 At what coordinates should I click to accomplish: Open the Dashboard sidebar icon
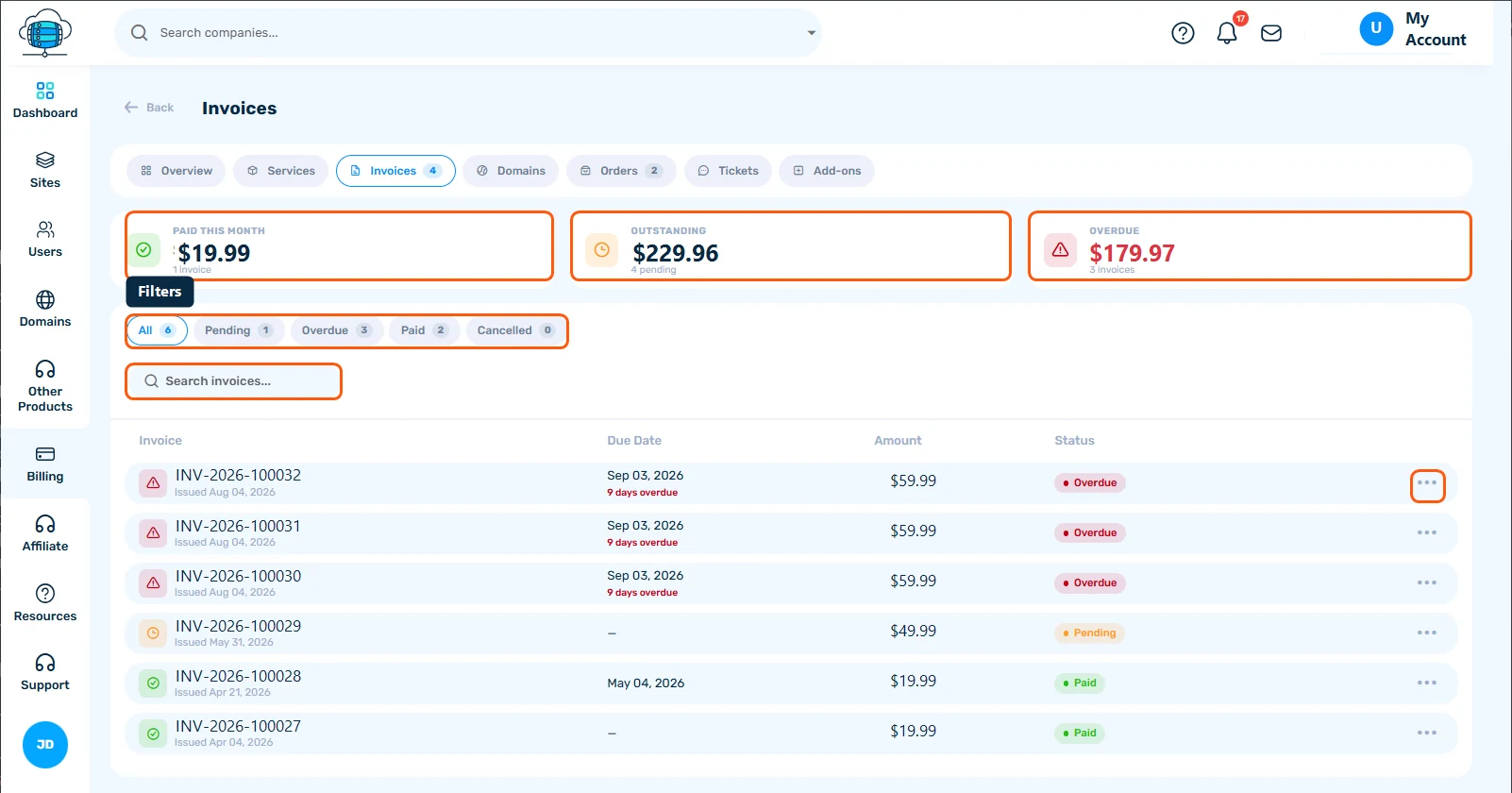pos(44,100)
